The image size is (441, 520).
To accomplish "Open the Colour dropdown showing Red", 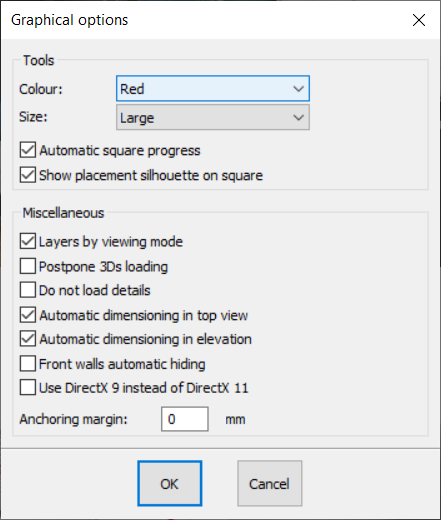I will (x=213, y=89).
